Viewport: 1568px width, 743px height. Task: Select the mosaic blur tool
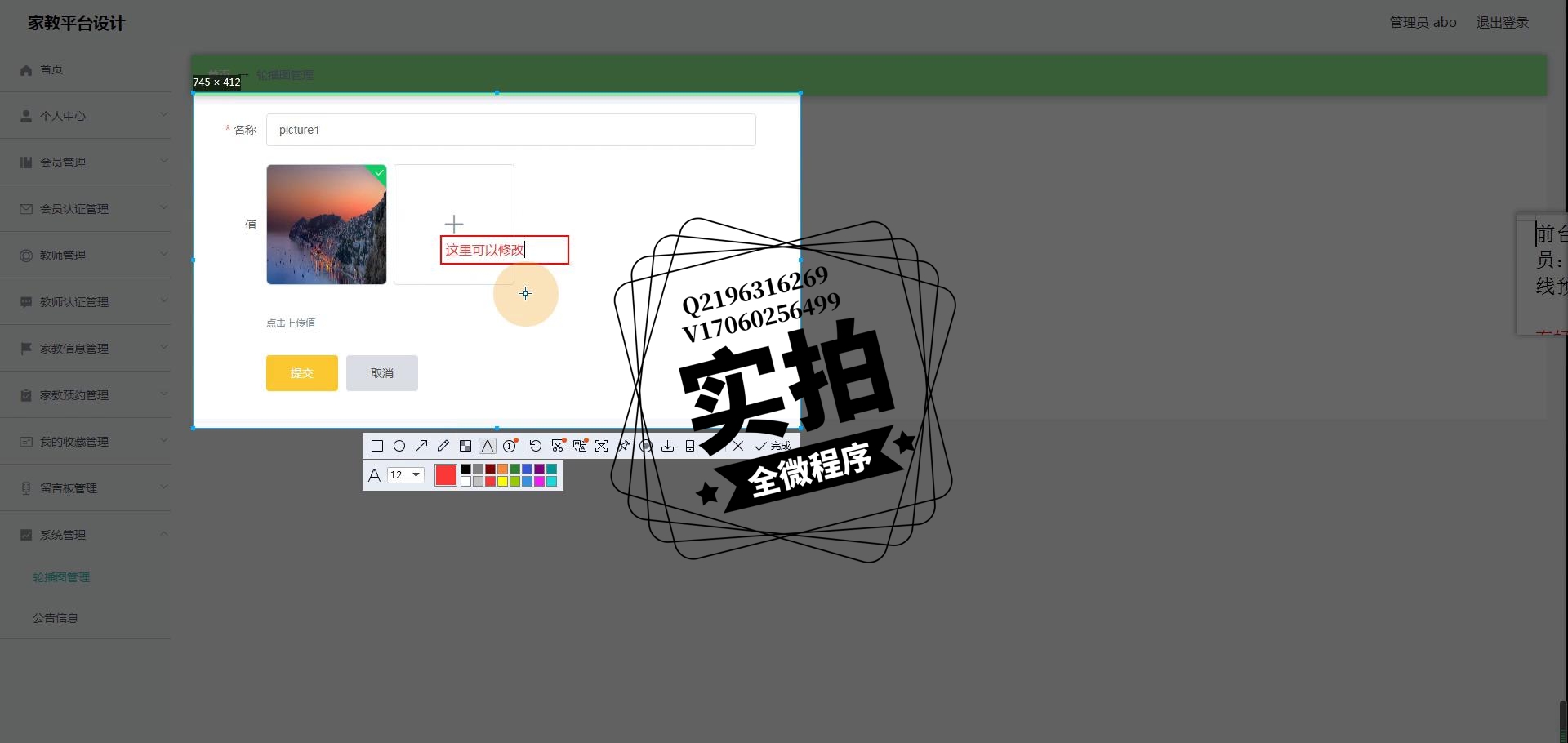click(x=465, y=446)
